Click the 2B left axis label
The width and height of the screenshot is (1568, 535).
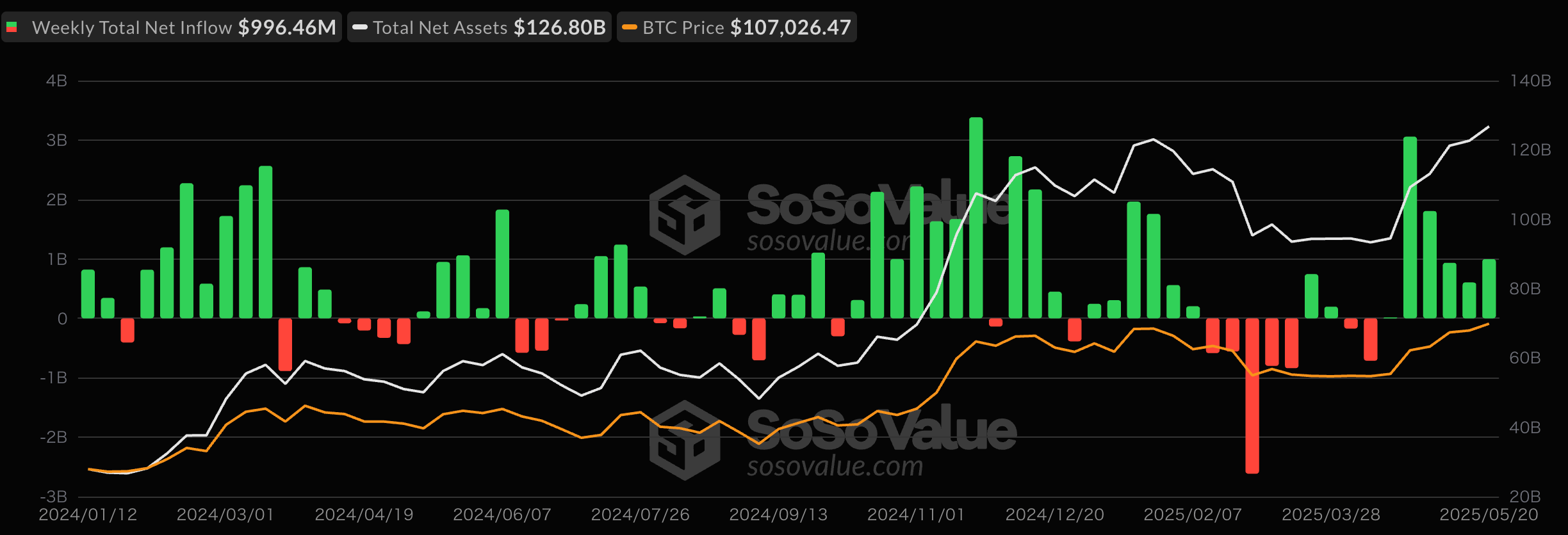click(x=56, y=200)
